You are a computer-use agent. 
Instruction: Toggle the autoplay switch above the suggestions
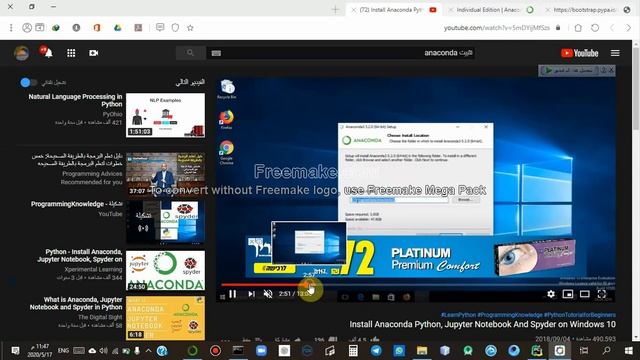29,82
